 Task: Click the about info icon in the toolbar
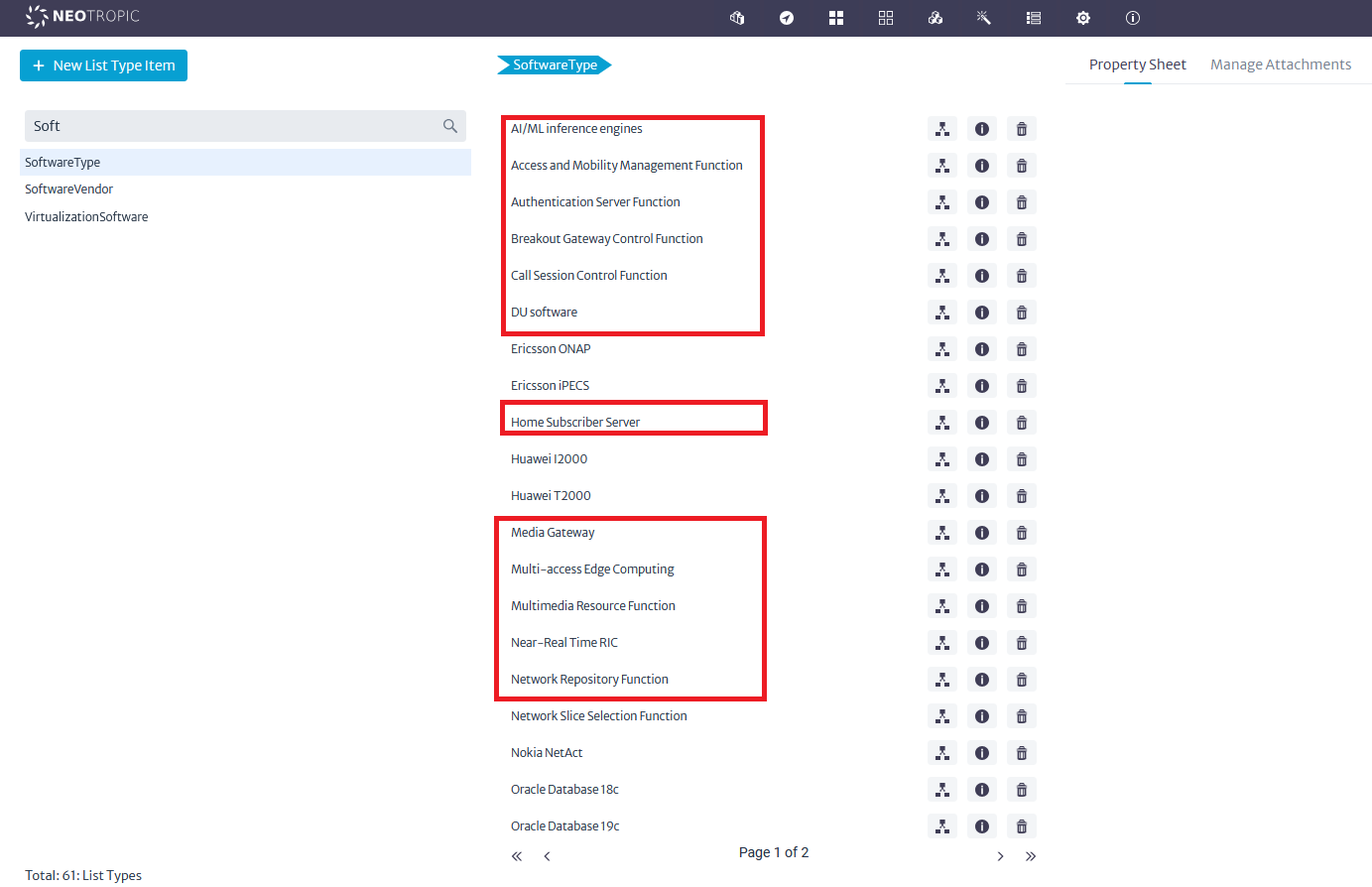1132,18
